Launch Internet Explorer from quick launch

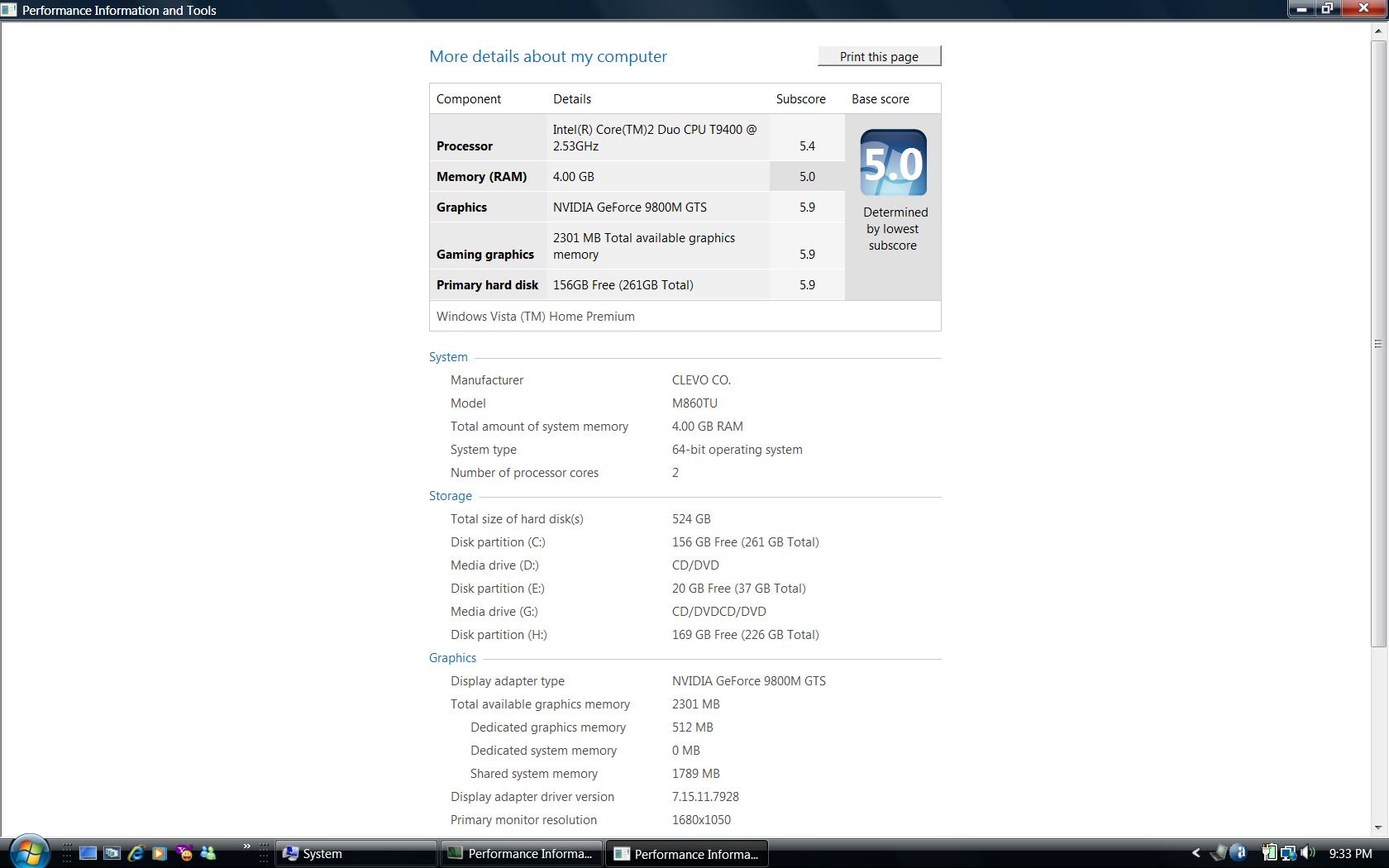[x=136, y=853]
